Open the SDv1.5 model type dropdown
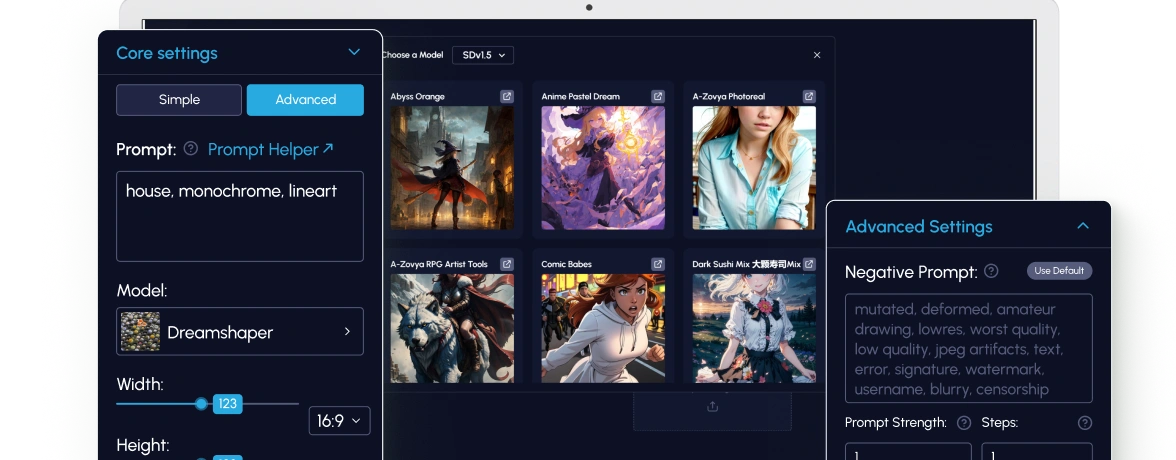1176x460 pixels. click(483, 55)
